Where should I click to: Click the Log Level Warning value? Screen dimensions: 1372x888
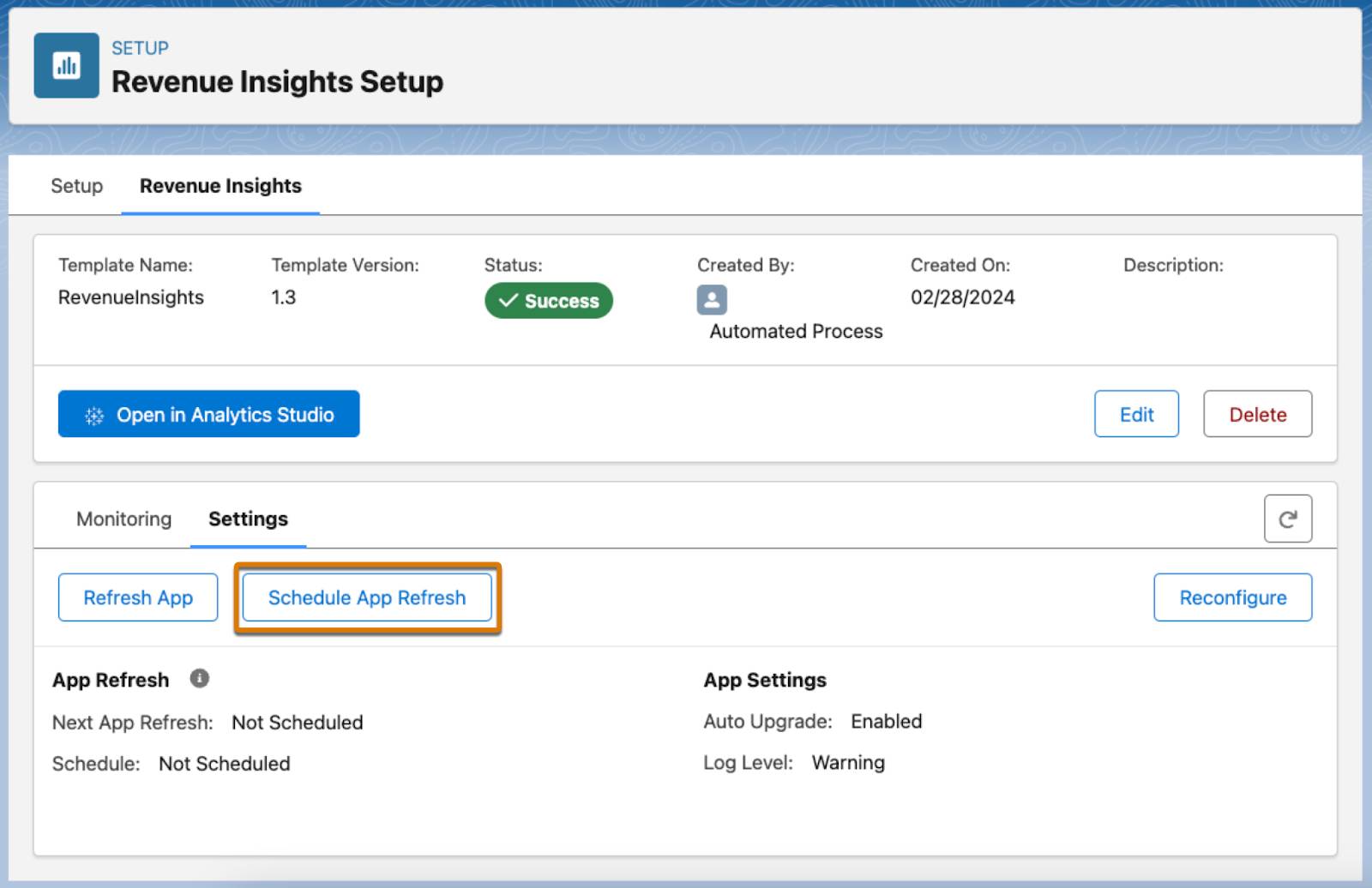[x=848, y=763]
